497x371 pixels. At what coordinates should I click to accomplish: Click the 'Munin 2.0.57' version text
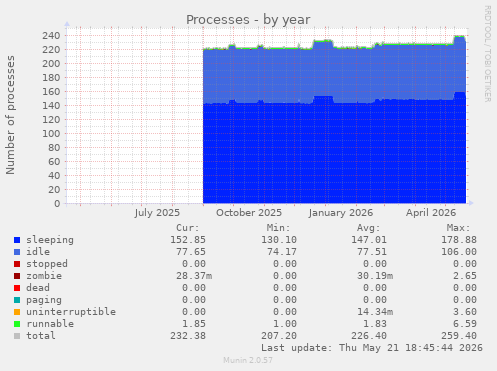248,360
